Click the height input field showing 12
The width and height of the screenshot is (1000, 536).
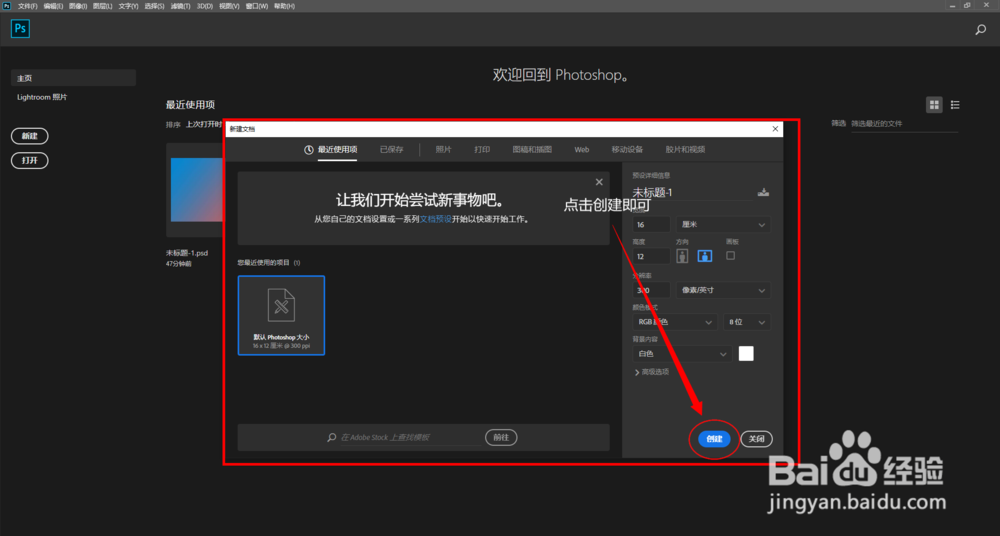point(651,256)
